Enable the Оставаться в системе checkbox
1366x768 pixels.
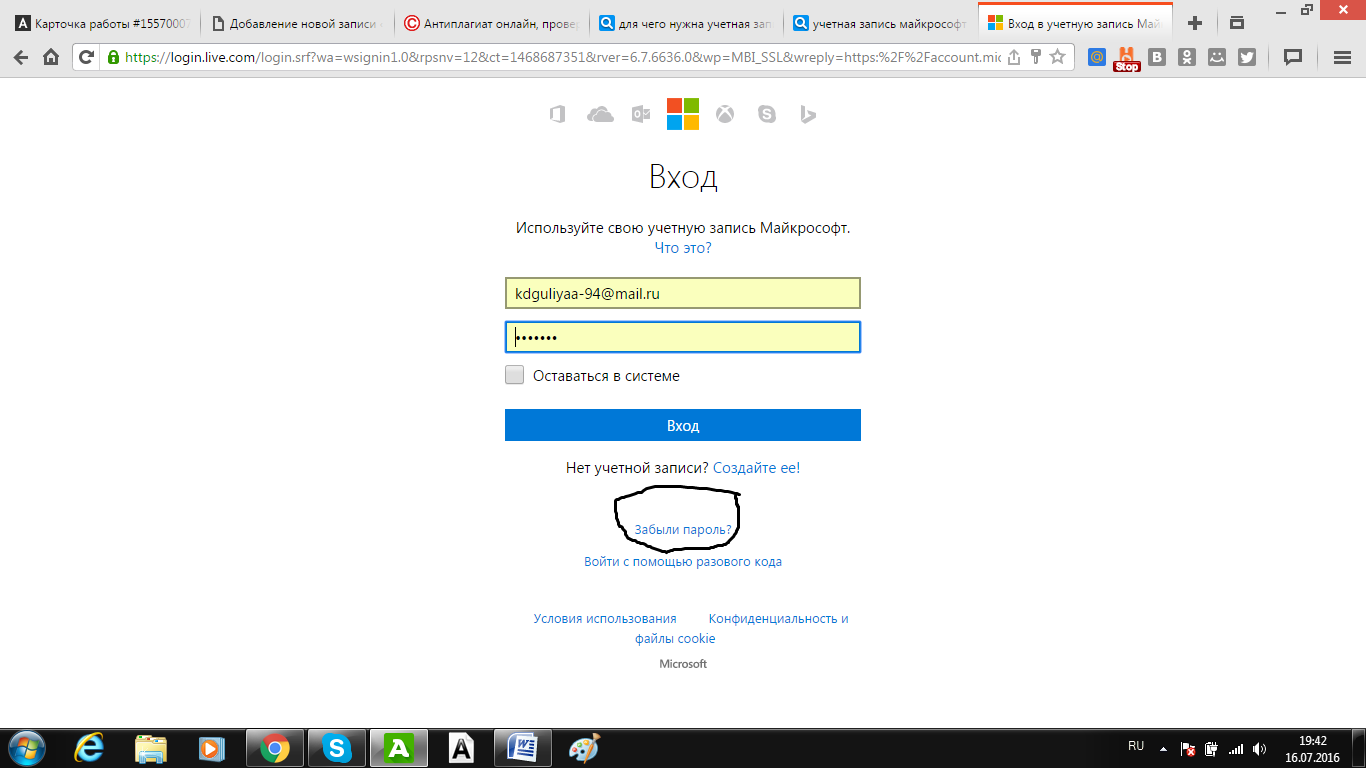(514, 375)
